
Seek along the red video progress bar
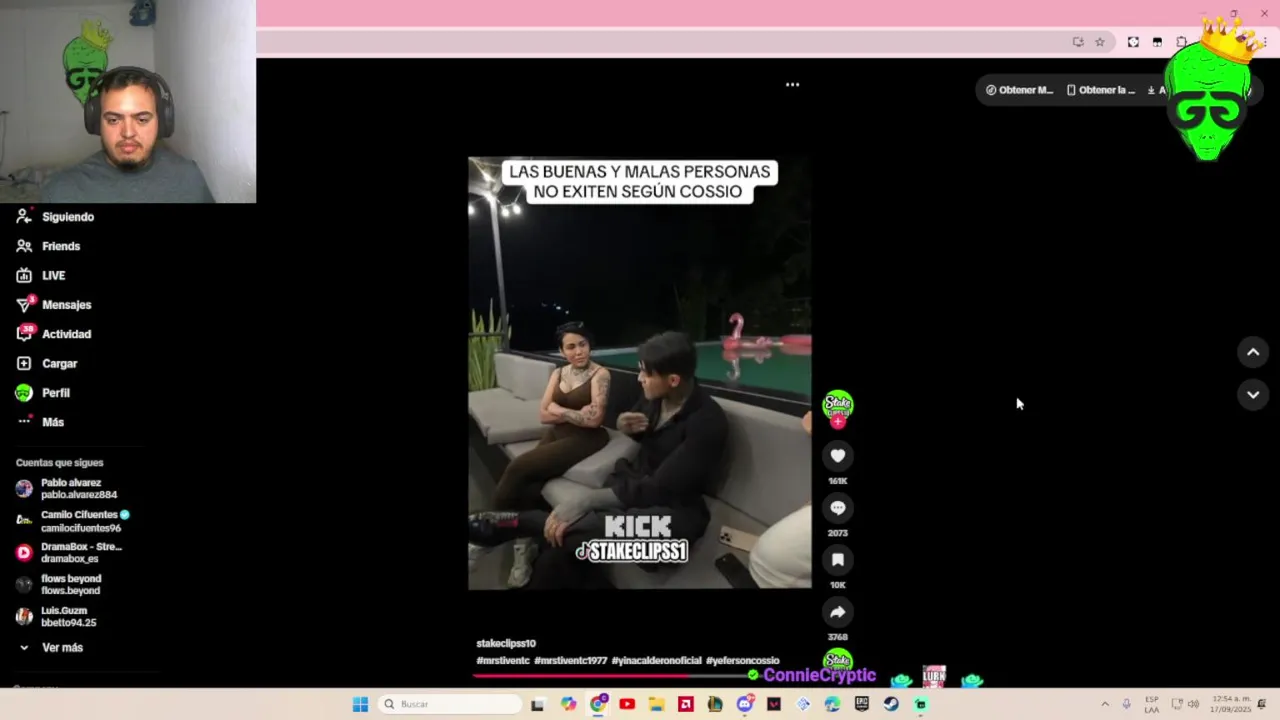pyautogui.click(x=615, y=675)
